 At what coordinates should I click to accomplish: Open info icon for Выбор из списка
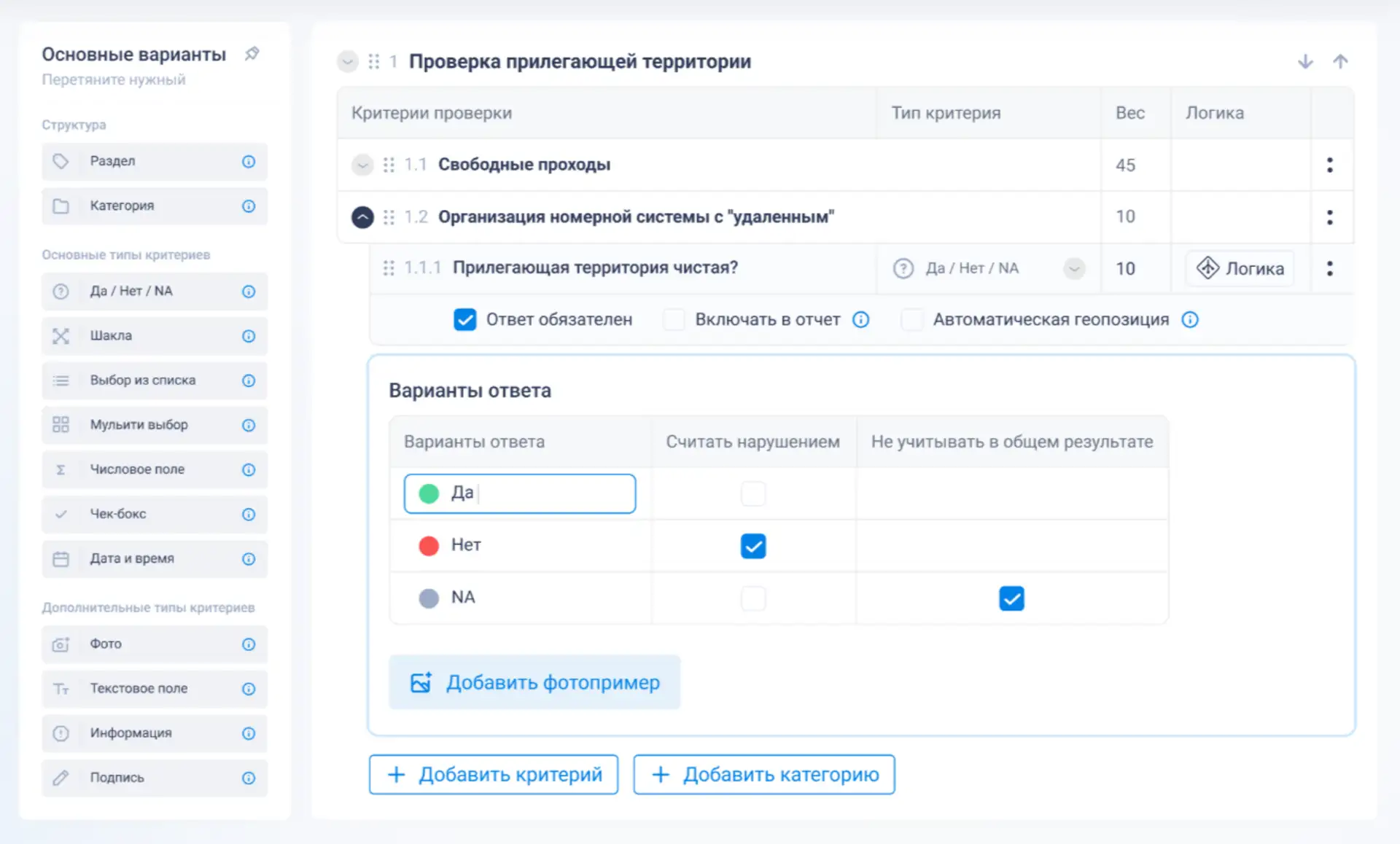(x=249, y=380)
